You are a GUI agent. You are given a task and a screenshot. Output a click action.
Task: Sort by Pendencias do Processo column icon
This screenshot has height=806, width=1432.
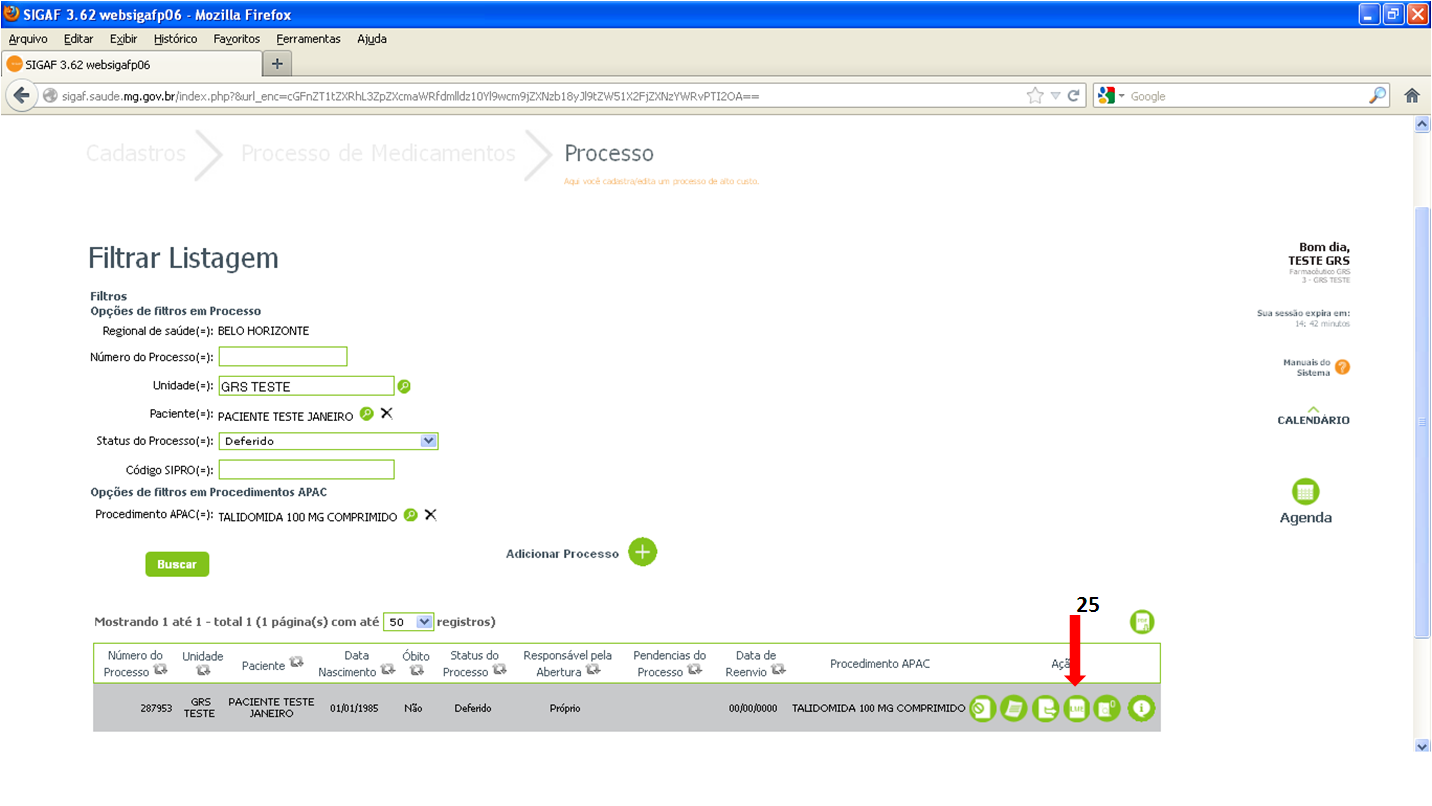(x=695, y=671)
